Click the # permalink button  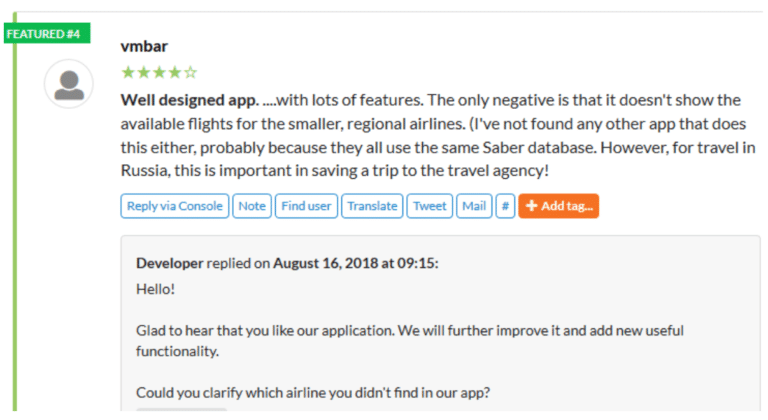(x=505, y=206)
